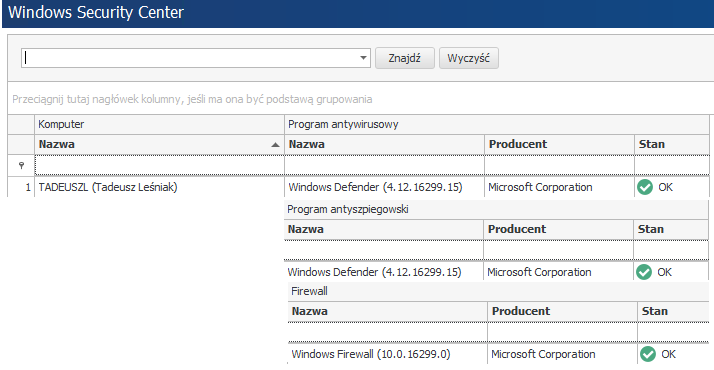This screenshot has height=370, width=714.
Task: Click Program antywirusowy band header
Action: coord(497,124)
